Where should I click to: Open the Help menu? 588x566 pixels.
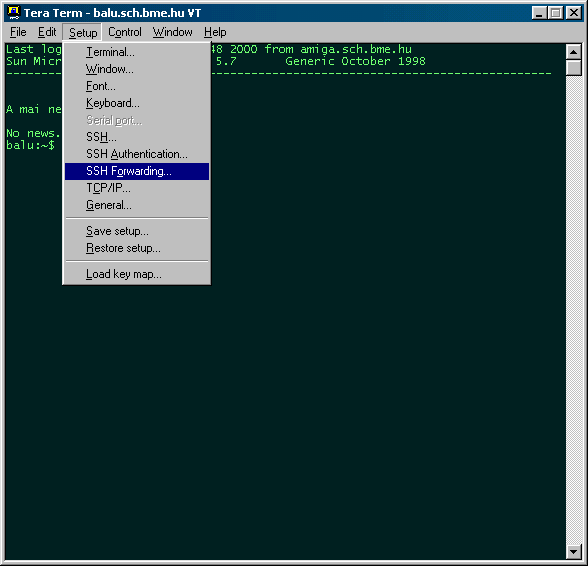point(215,32)
